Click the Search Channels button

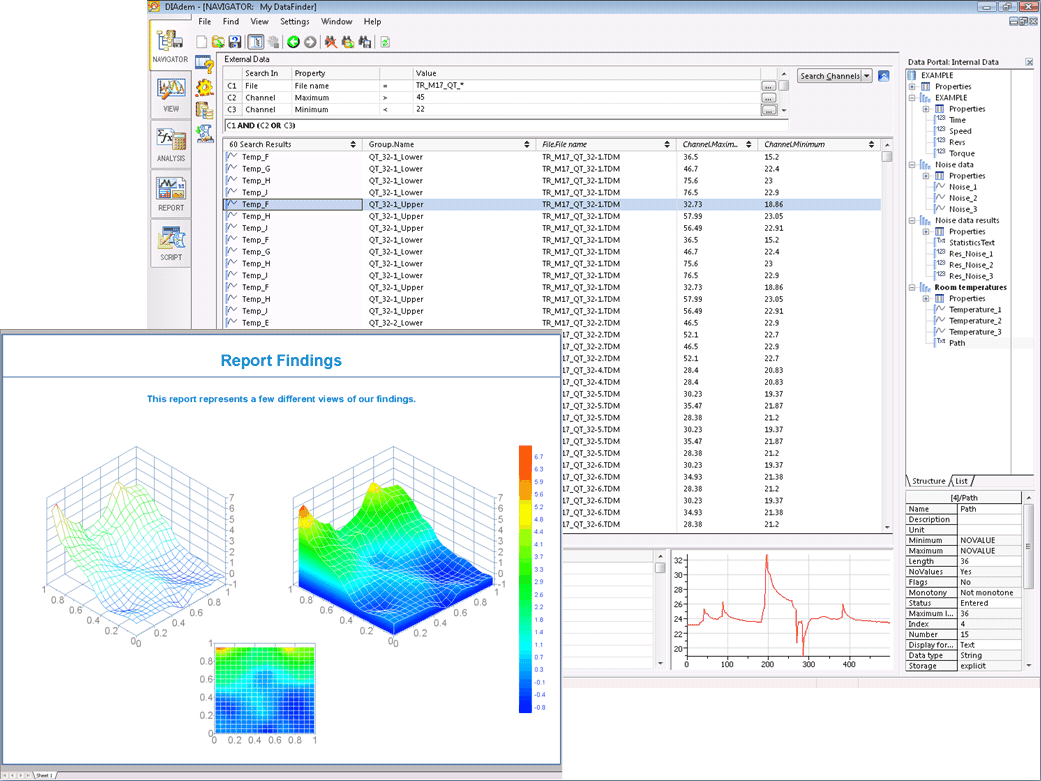point(829,76)
